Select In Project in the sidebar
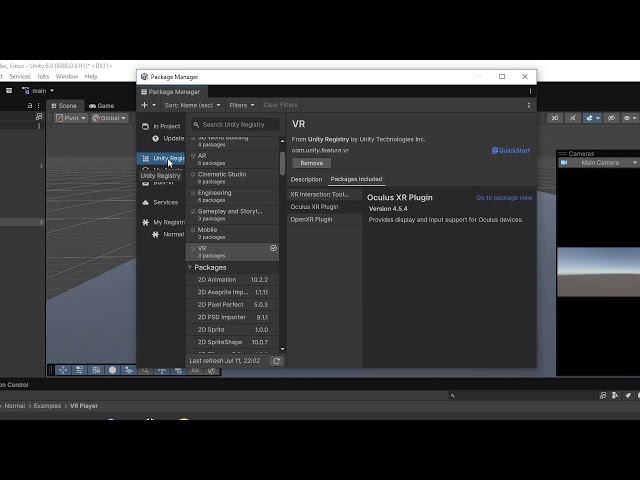640x480 pixels. (x=161, y=127)
